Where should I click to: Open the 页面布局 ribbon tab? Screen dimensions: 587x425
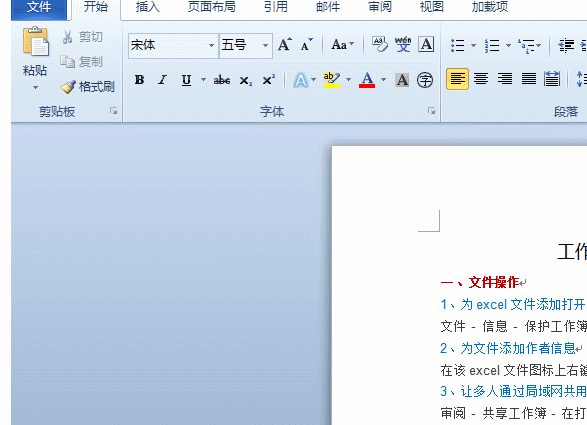pyautogui.click(x=212, y=7)
